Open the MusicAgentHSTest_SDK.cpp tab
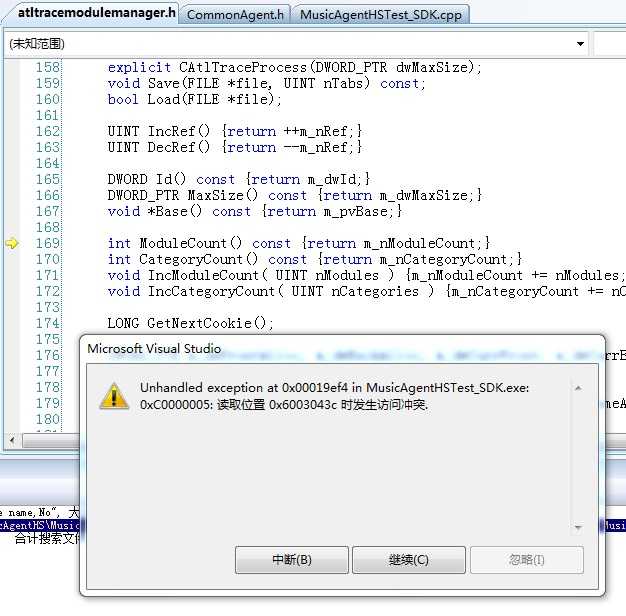The width and height of the screenshot is (626, 616). coord(380,15)
